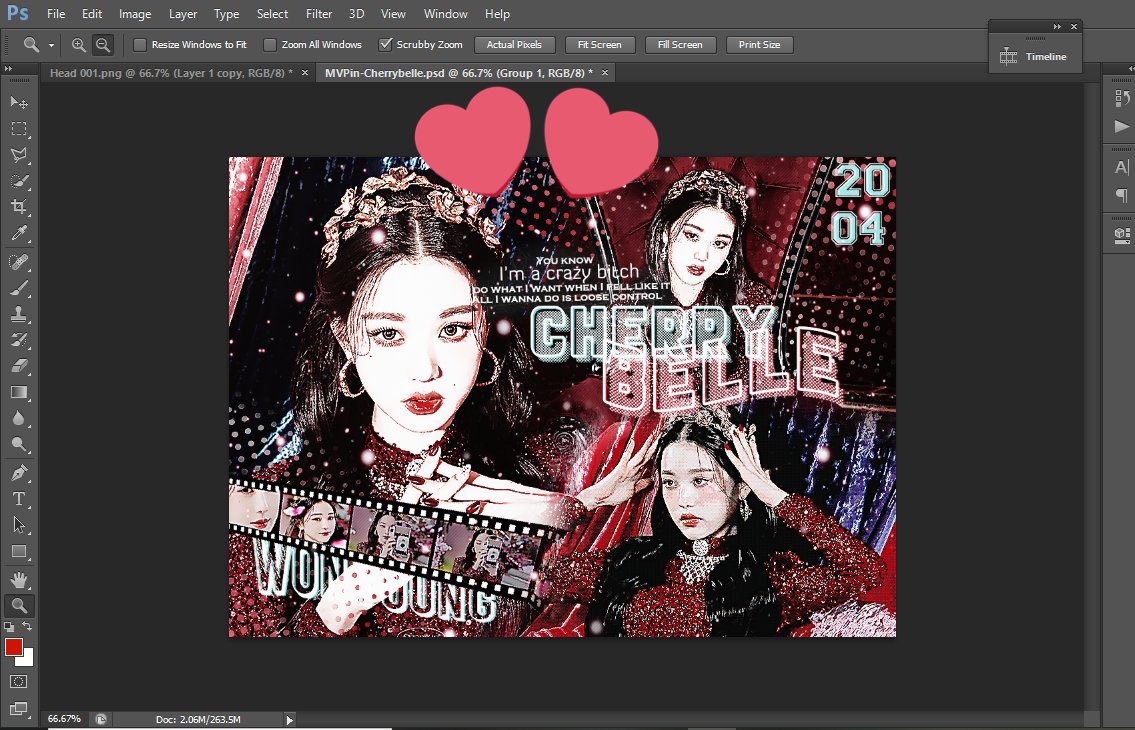Select the Gradient tool
The image size is (1135, 730).
click(x=19, y=393)
